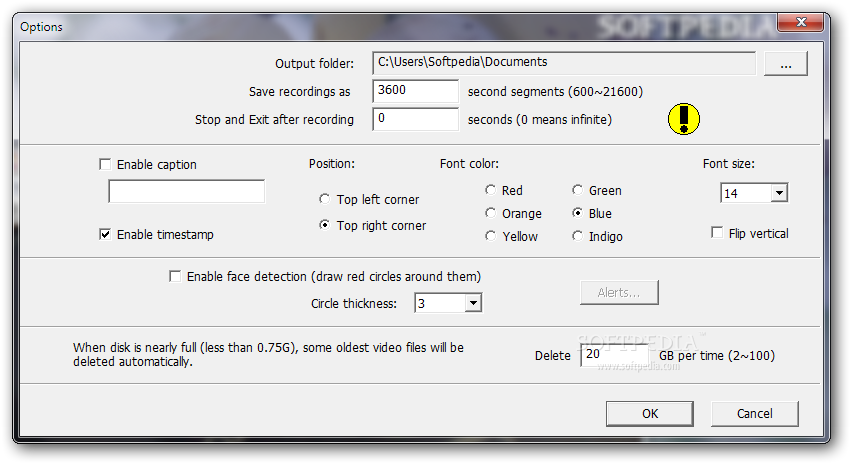Screen dimensions: 851x464
Task: Click the 'GB per time (2~100)' text
Action: click(x=716, y=355)
